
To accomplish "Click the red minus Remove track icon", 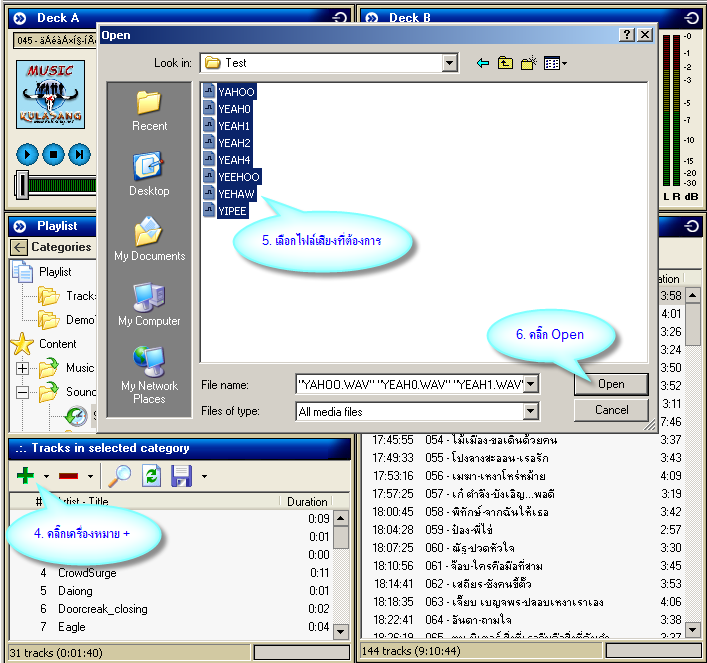I will tap(69, 476).
